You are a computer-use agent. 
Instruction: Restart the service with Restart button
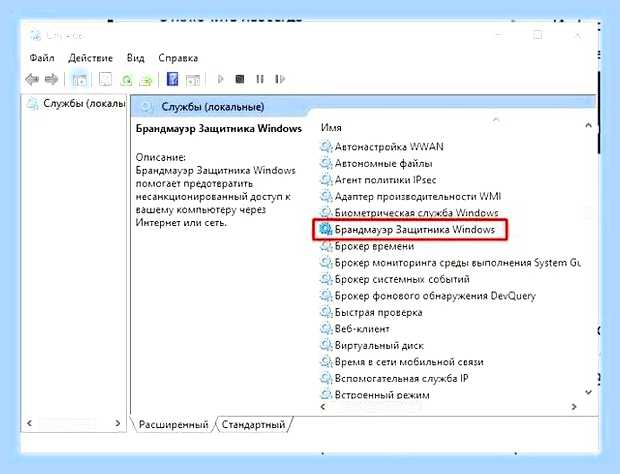pos(280,79)
